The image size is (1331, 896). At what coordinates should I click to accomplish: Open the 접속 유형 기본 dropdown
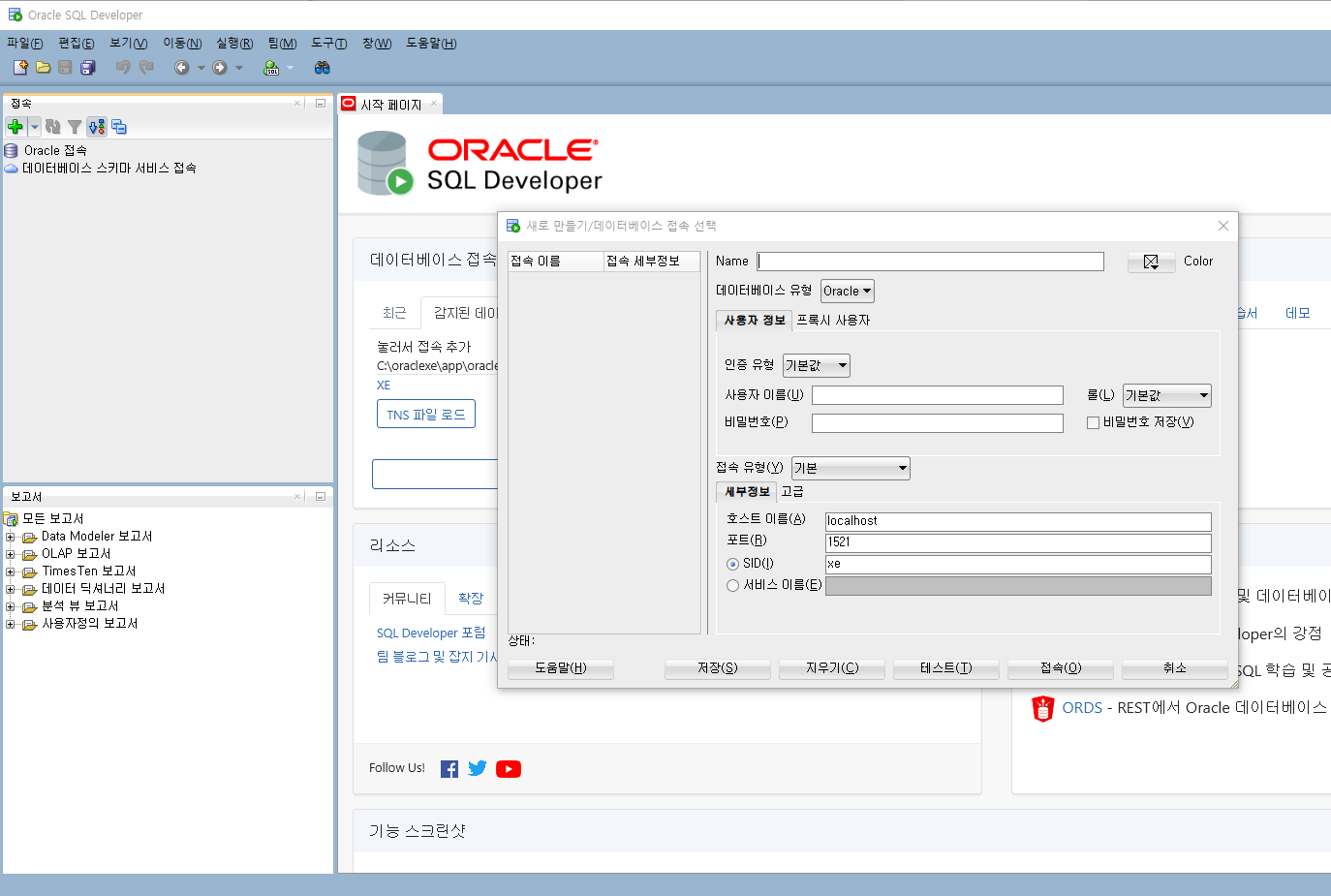coord(851,468)
